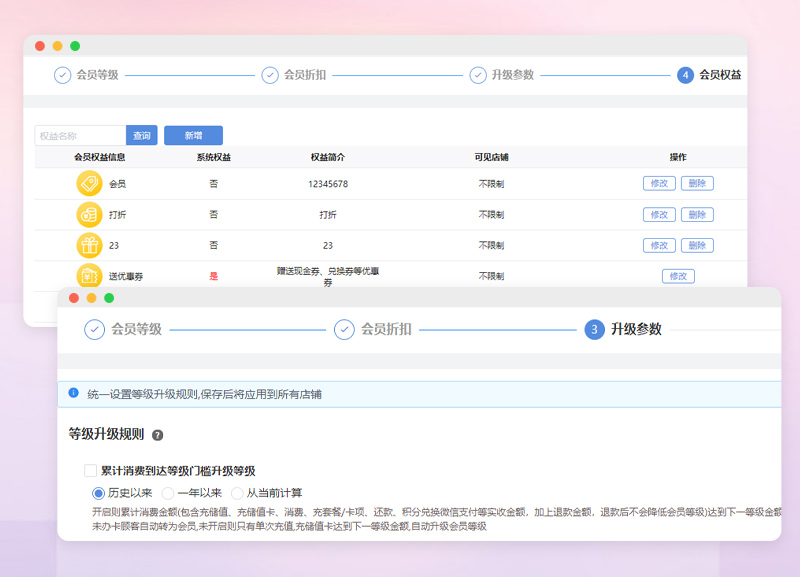This screenshot has height=577, width=800.
Task: Click 会员等级 checkmark step icon in front window
Action: [94, 330]
